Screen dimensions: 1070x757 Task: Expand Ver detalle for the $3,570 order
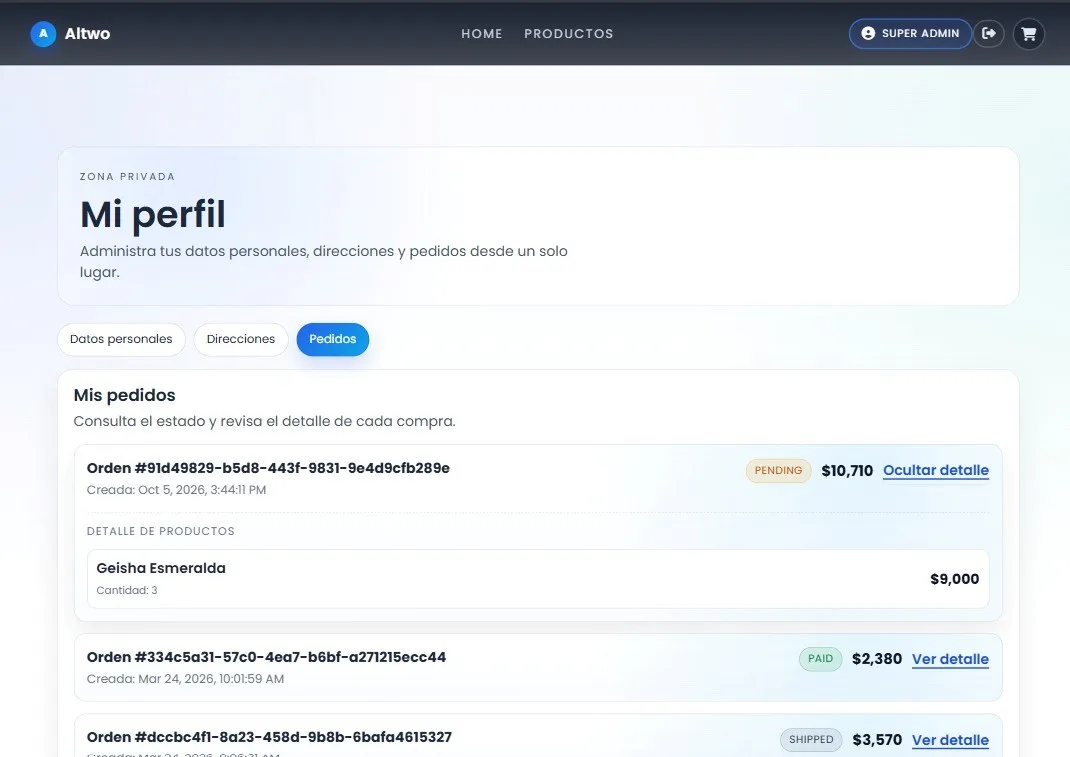pyautogui.click(x=950, y=740)
